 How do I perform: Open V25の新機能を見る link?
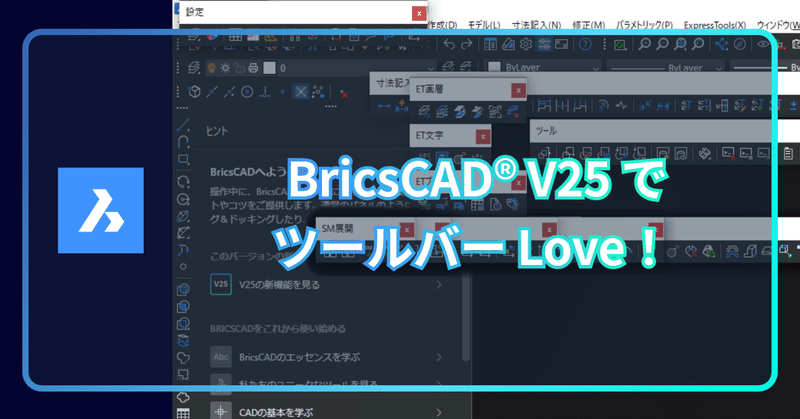pos(280,284)
